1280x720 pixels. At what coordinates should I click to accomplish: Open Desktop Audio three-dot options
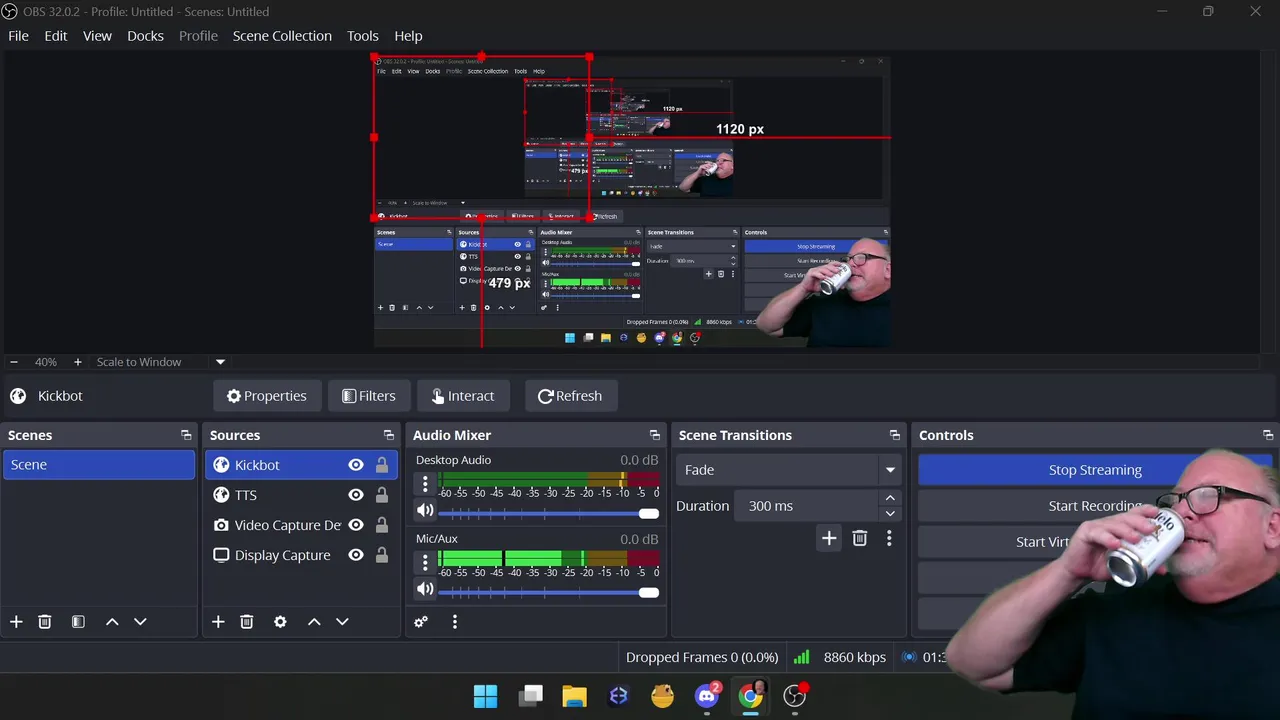tap(425, 485)
